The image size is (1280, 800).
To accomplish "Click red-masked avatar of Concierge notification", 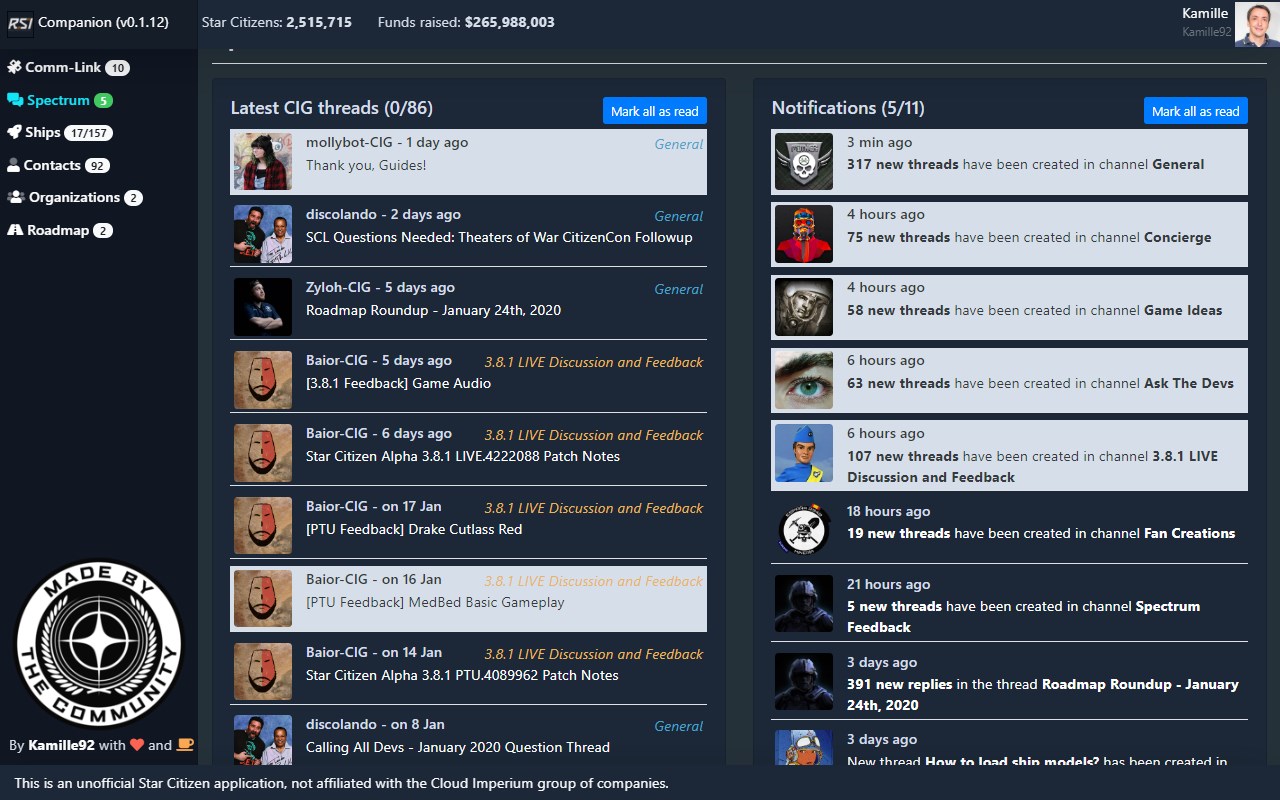I will point(804,234).
